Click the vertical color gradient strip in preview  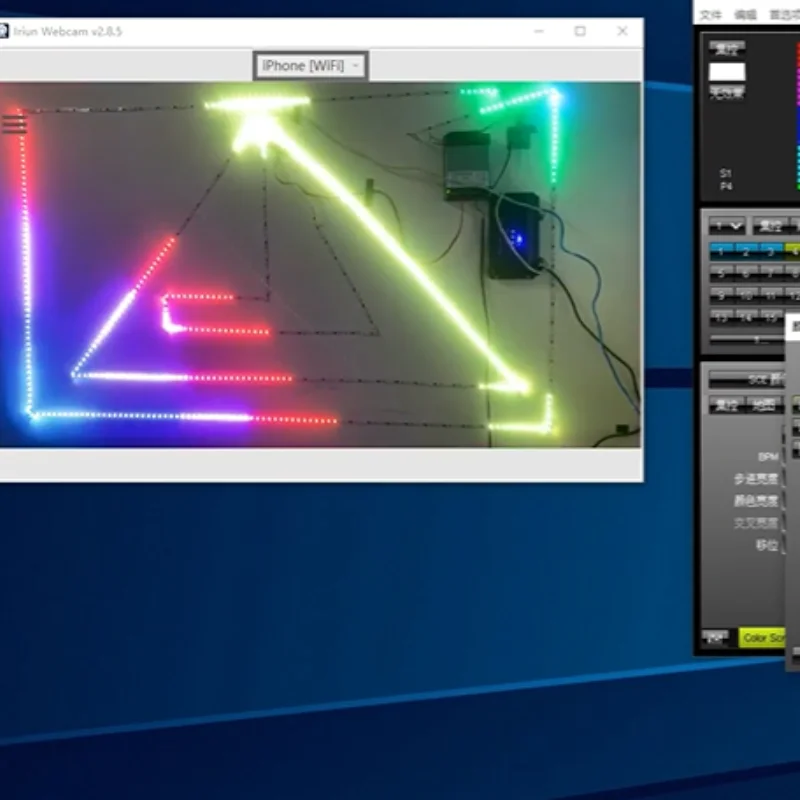pos(798,116)
